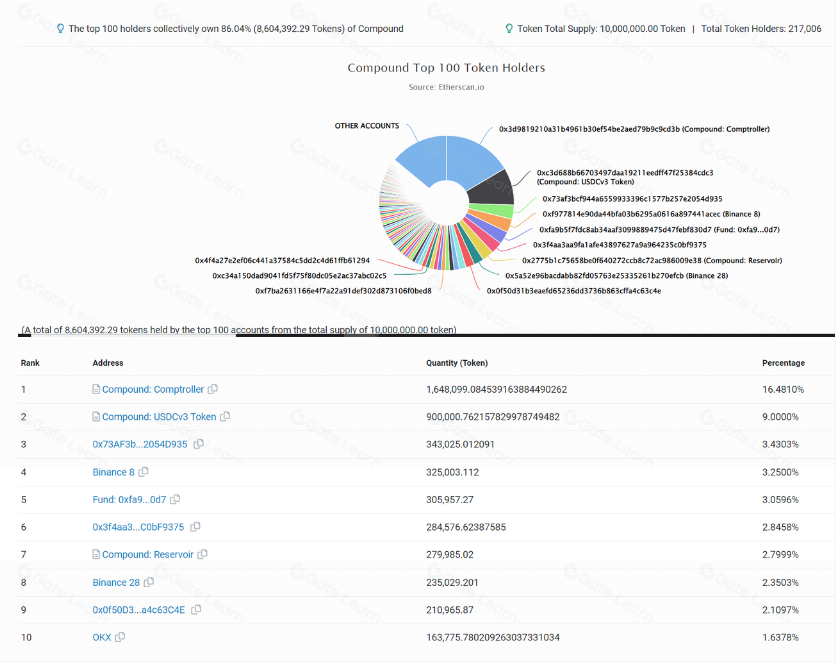Open the Compound: USDCv3 Token holder link
The width and height of the screenshot is (836, 662).
point(159,417)
